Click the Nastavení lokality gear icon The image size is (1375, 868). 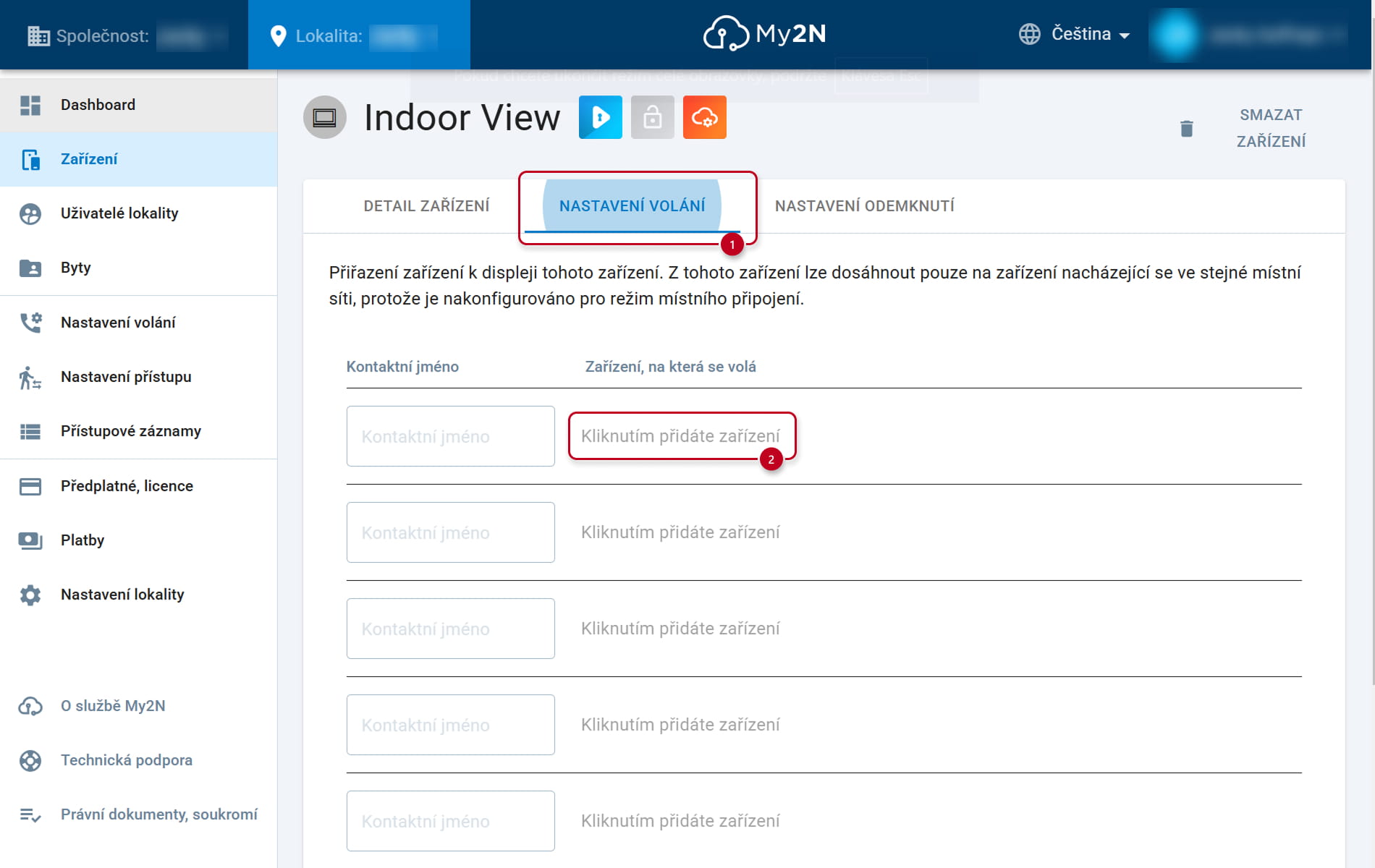(30, 595)
